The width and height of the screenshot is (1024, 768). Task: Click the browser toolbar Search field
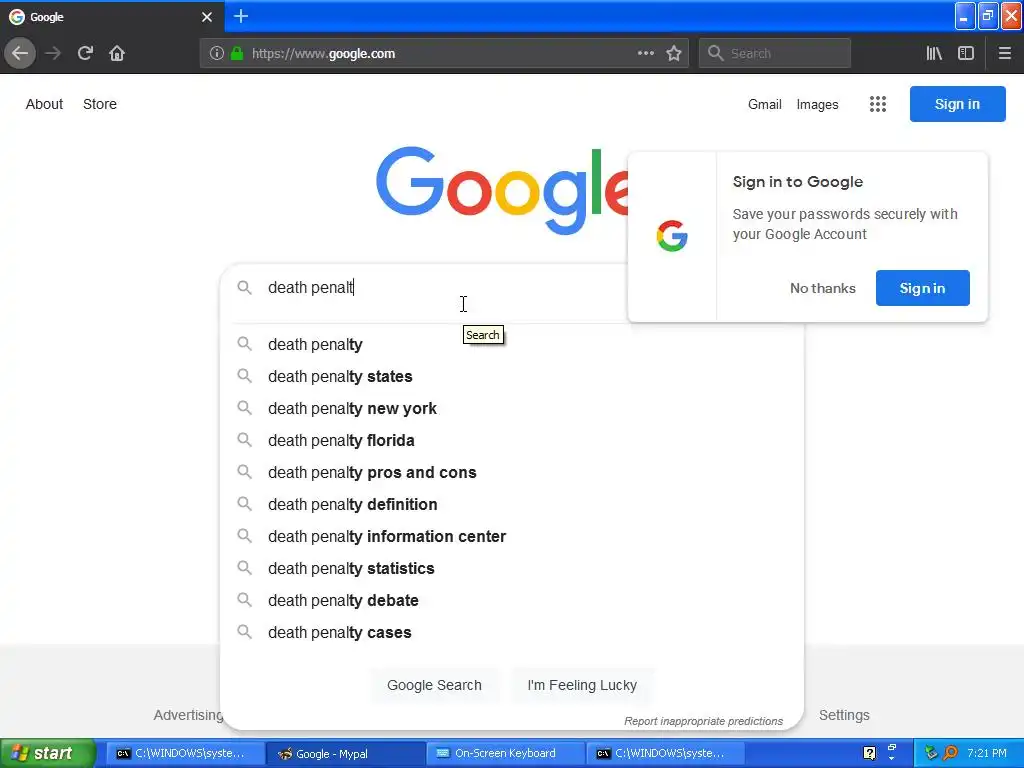coord(775,54)
